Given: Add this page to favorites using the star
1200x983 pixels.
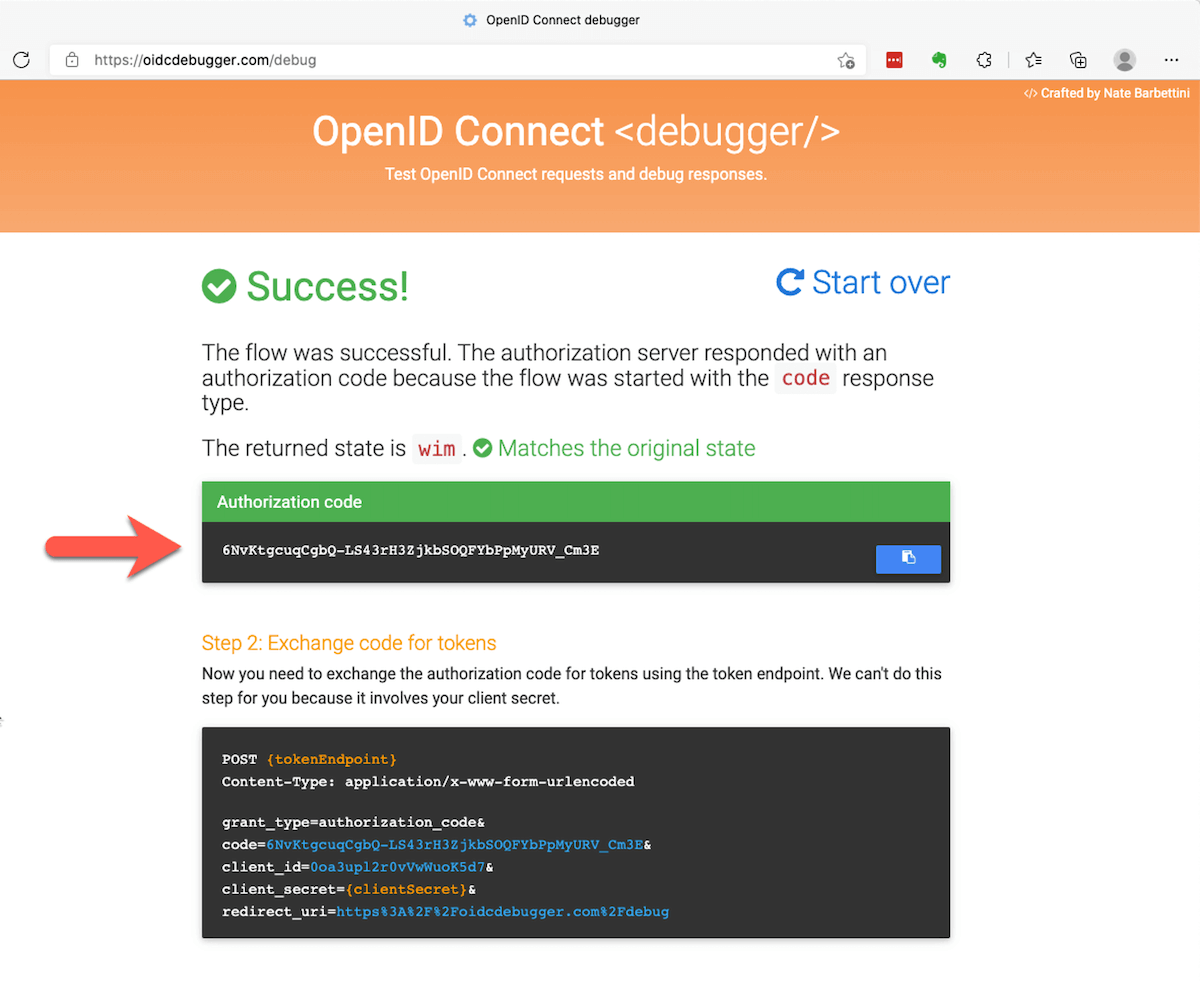Looking at the screenshot, I should click(x=845, y=60).
